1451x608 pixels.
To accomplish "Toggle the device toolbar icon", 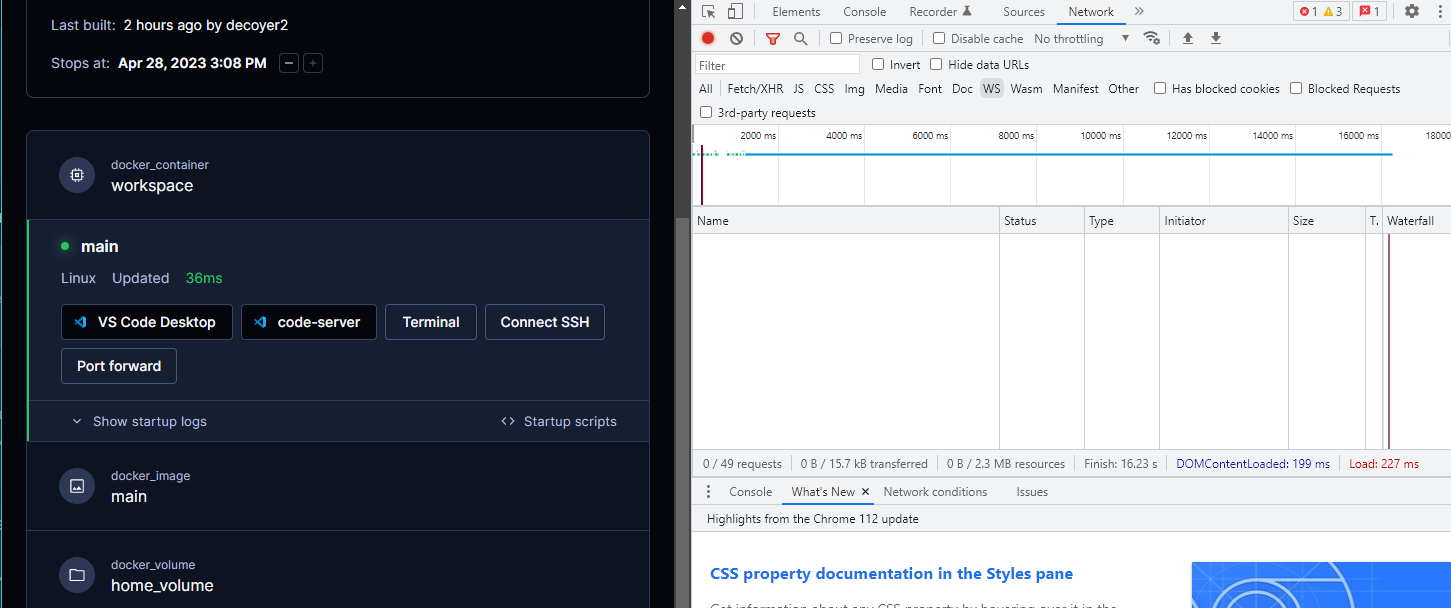I will pyautogui.click(x=735, y=12).
